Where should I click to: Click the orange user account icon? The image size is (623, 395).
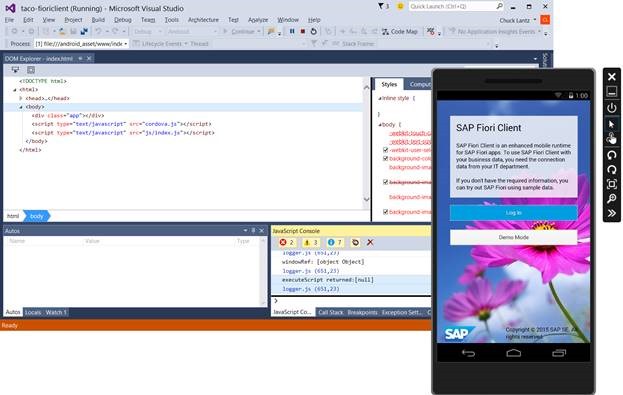545,20
